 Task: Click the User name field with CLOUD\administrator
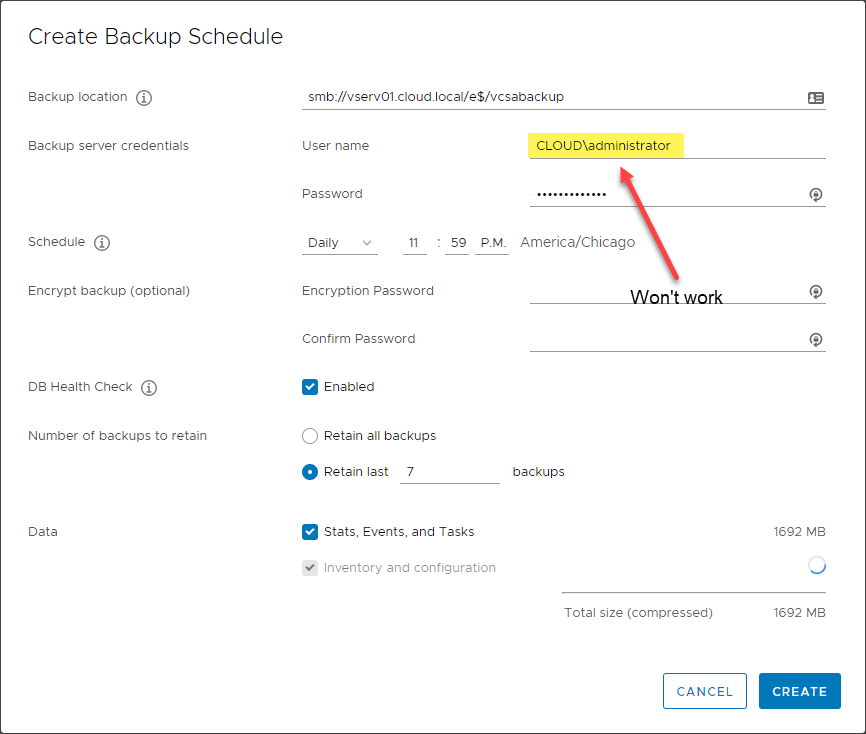[676, 146]
